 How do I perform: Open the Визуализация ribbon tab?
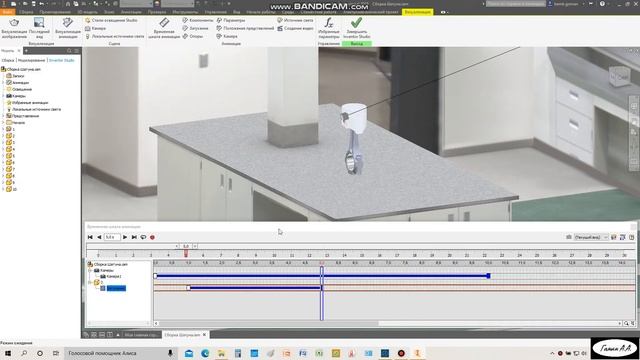point(417,12)
